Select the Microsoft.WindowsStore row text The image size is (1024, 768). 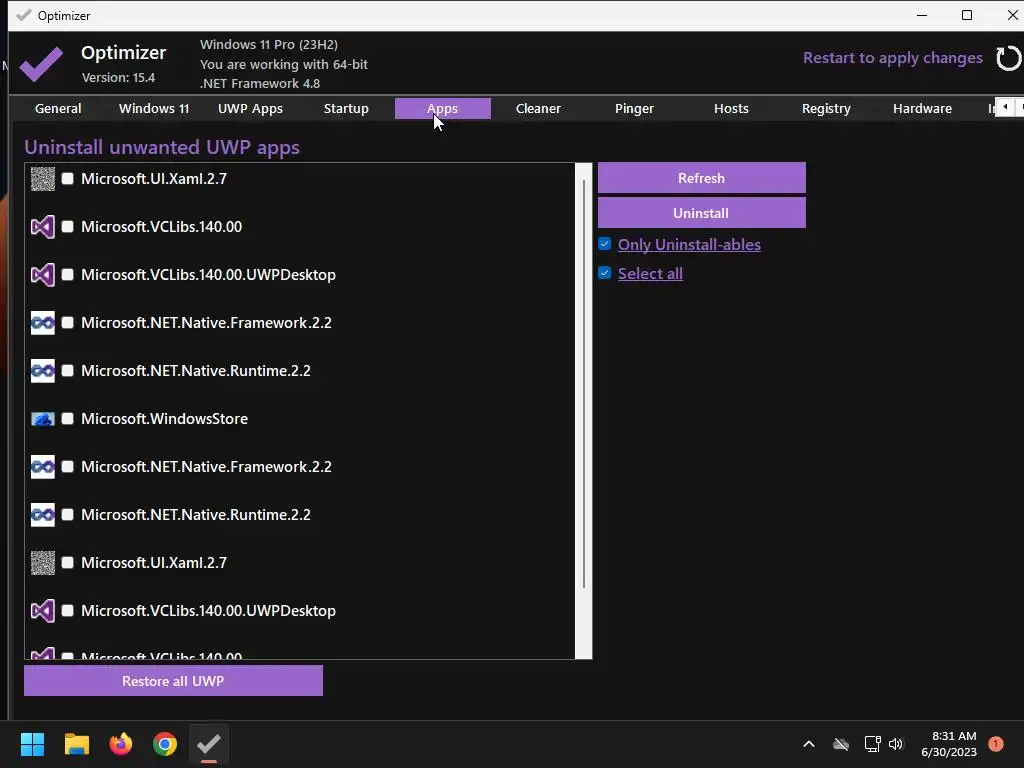[165, 419]
